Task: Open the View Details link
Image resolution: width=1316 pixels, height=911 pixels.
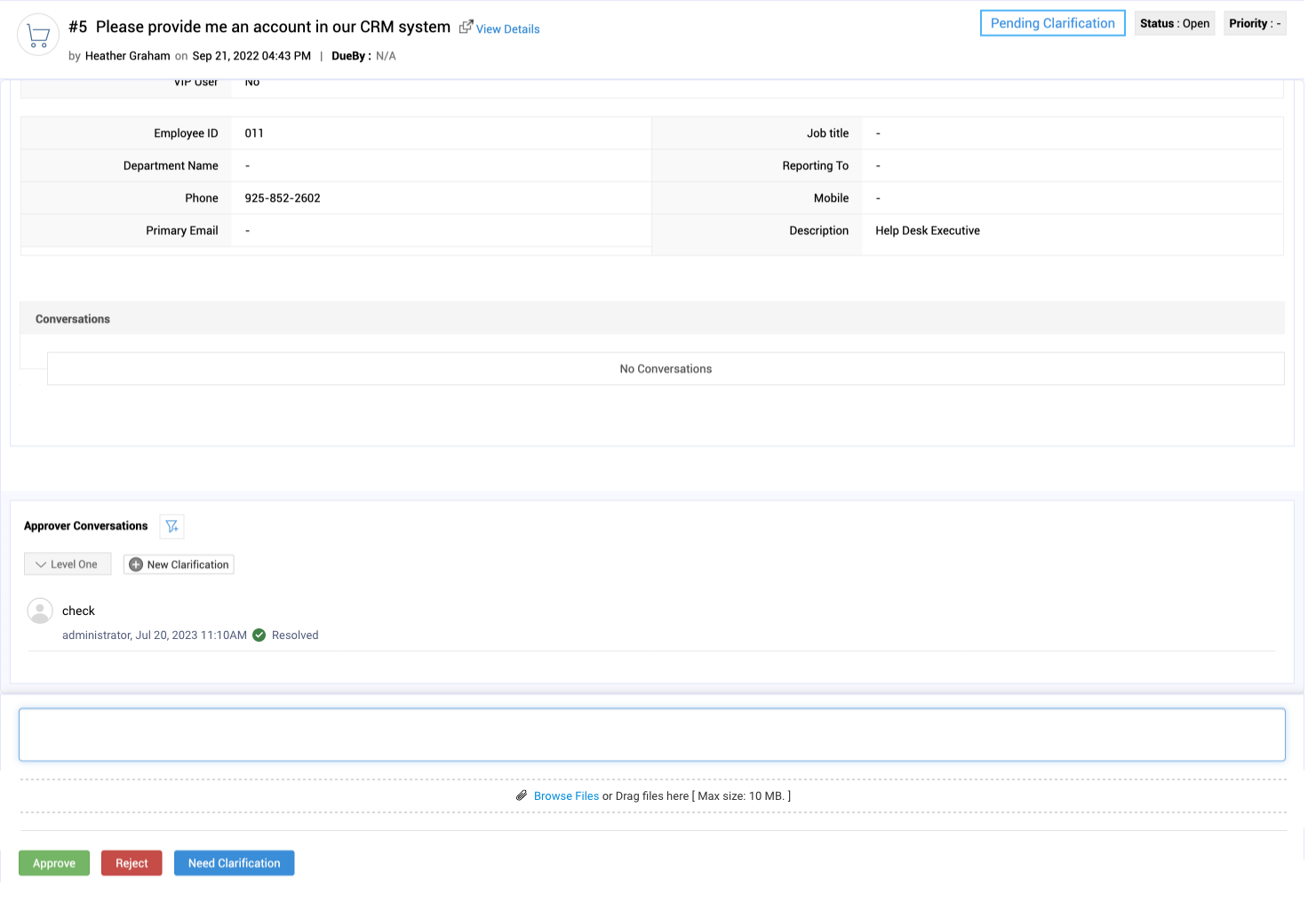Action: pos(507,29)
